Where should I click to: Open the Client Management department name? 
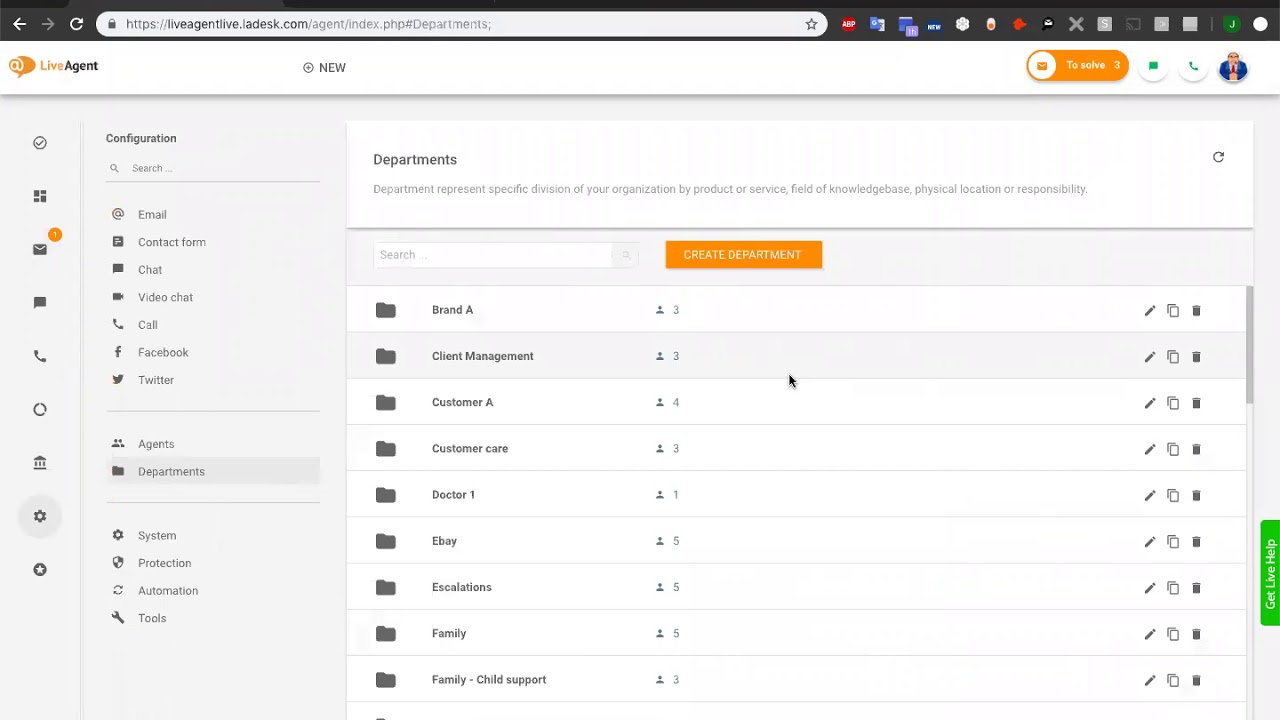coord(483,356)
